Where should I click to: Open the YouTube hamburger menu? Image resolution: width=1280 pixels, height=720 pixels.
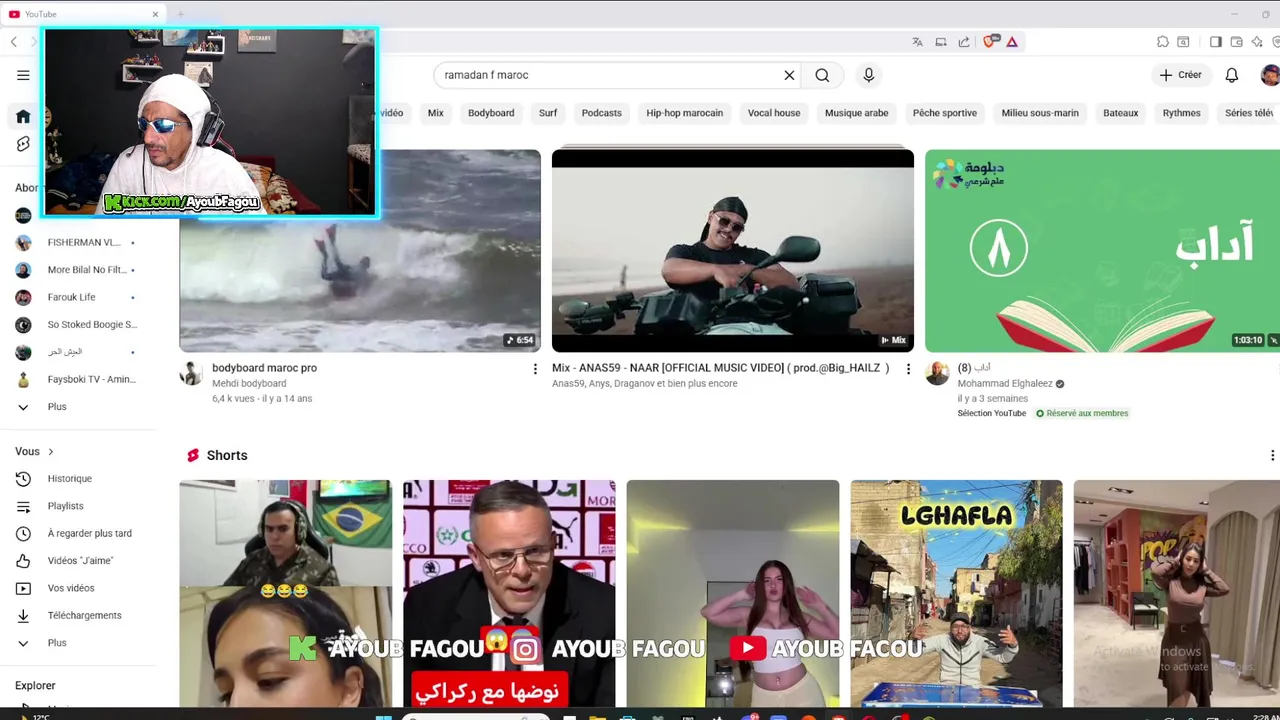tap(23, 75)
